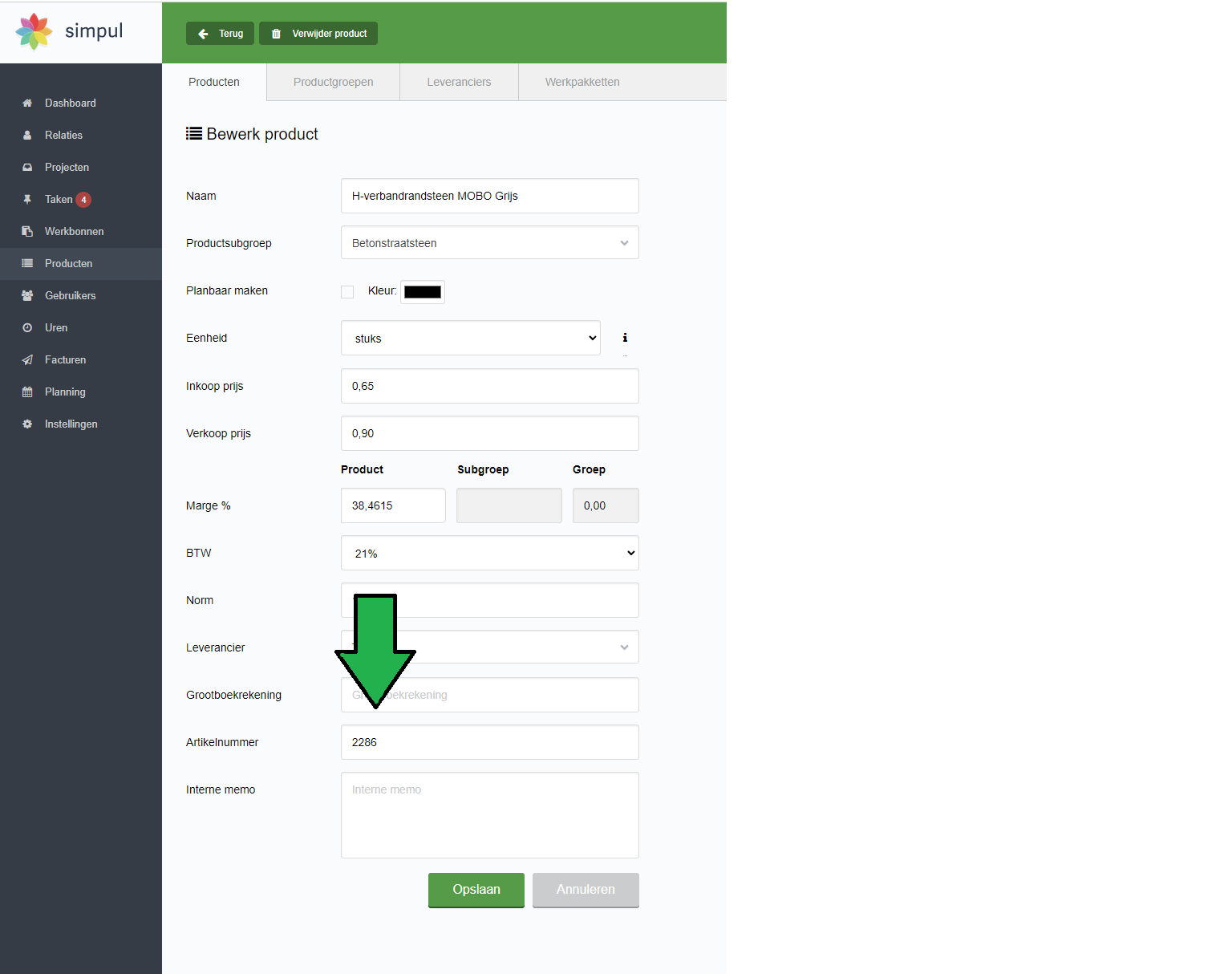Open Facturen in the sidebar
This screenshot has width=1232, height=974.
81,359
